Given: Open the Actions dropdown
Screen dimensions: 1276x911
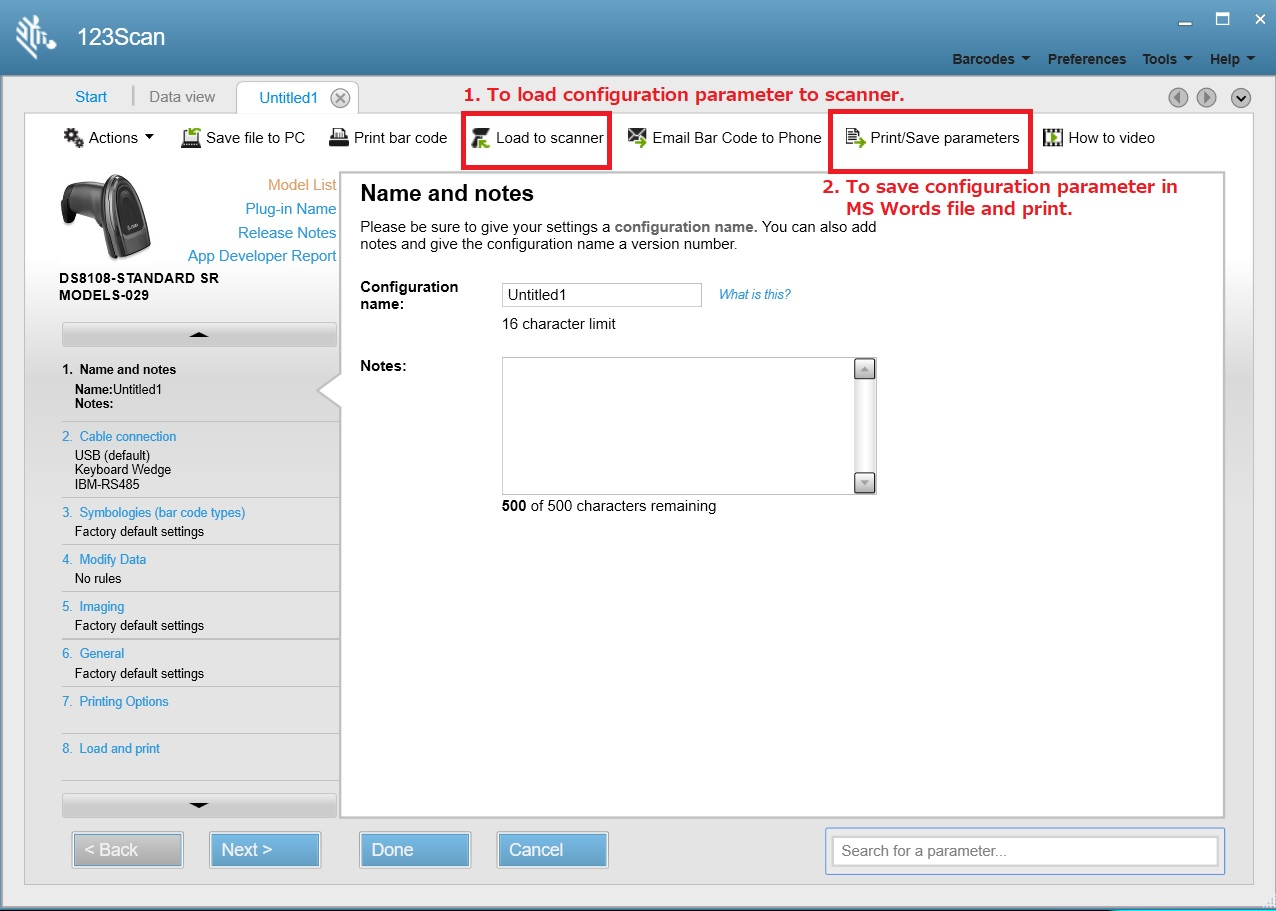Looking at the screenshot, I should click(x=109, y=138).
